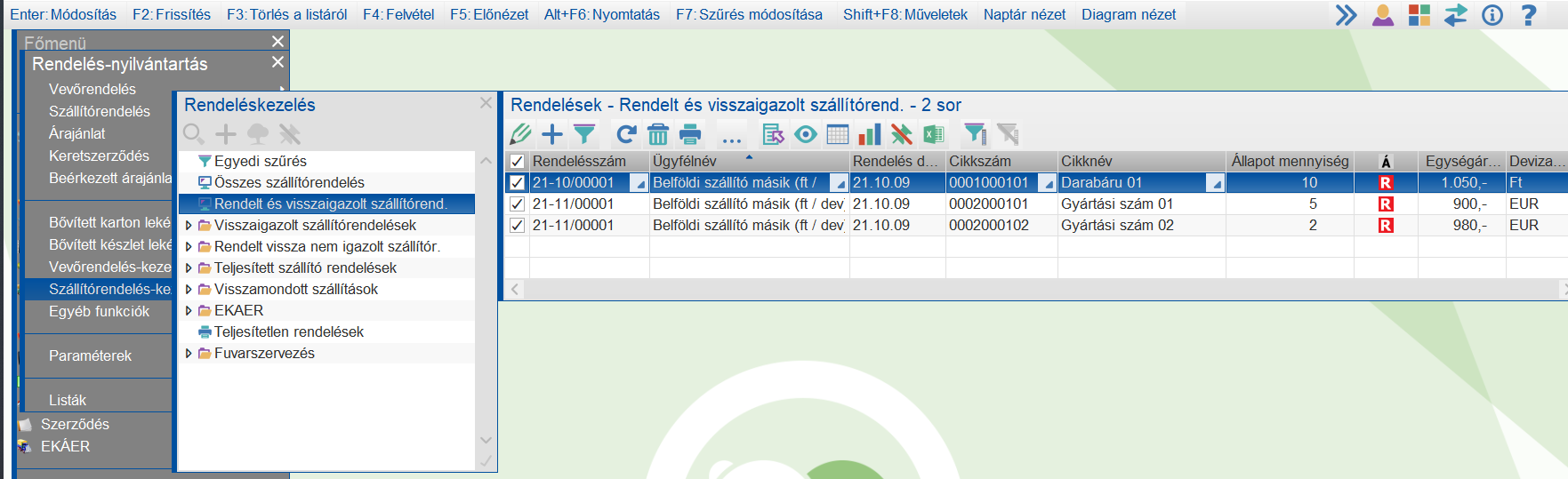
Task: Click the grey plus icon in Rendeléskezelés
Action: click(x=226, y=134)
